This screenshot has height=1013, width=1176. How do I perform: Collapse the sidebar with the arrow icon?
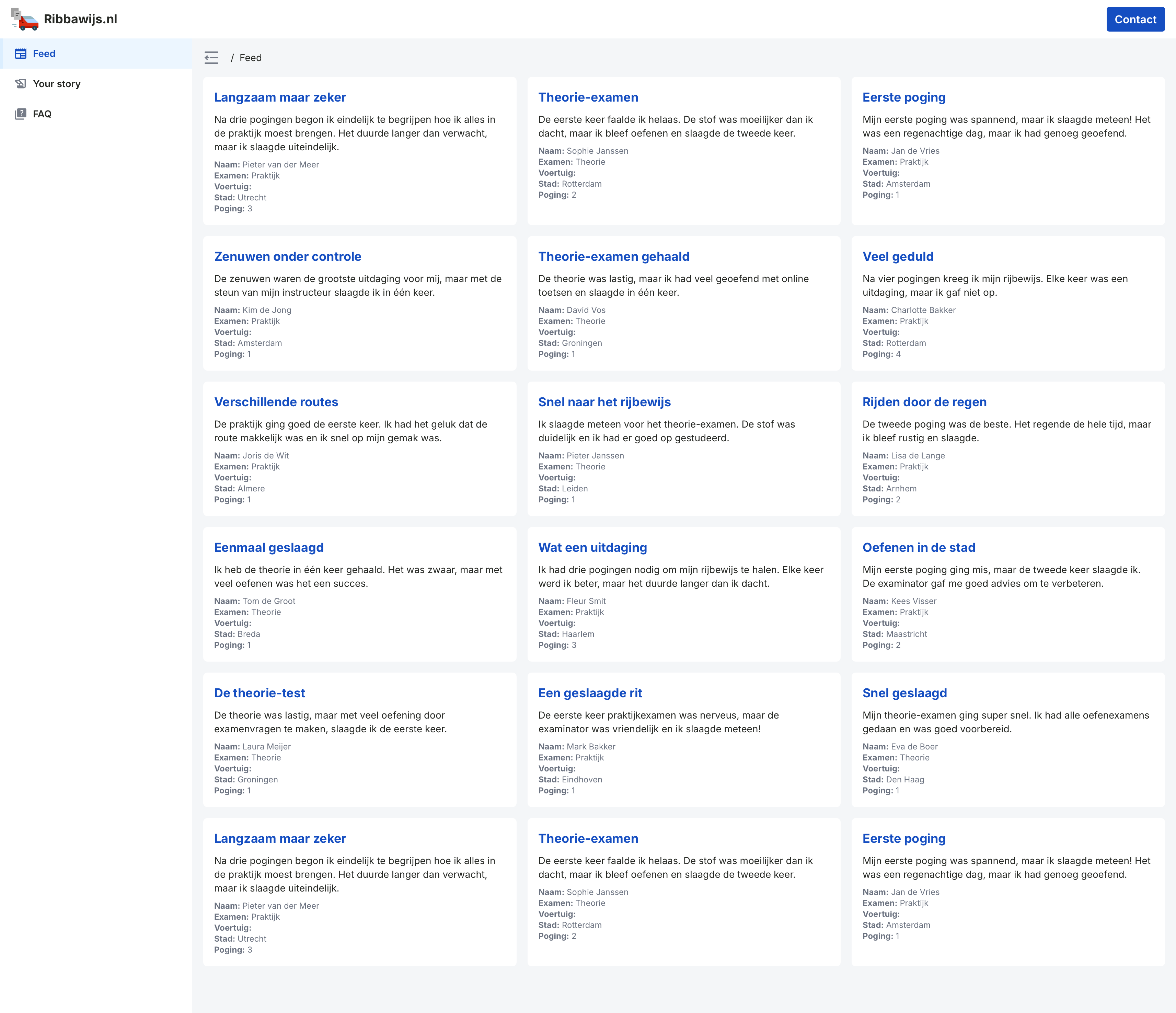pyautogui.click(x=212, y=57)
